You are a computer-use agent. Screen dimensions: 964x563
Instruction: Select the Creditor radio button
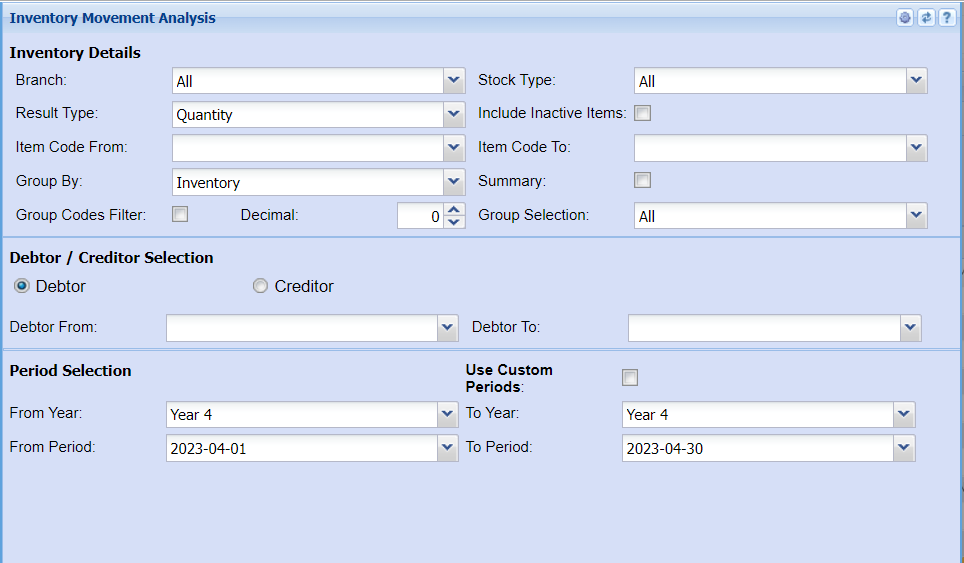pyautogui.click(x=261, y=286)
